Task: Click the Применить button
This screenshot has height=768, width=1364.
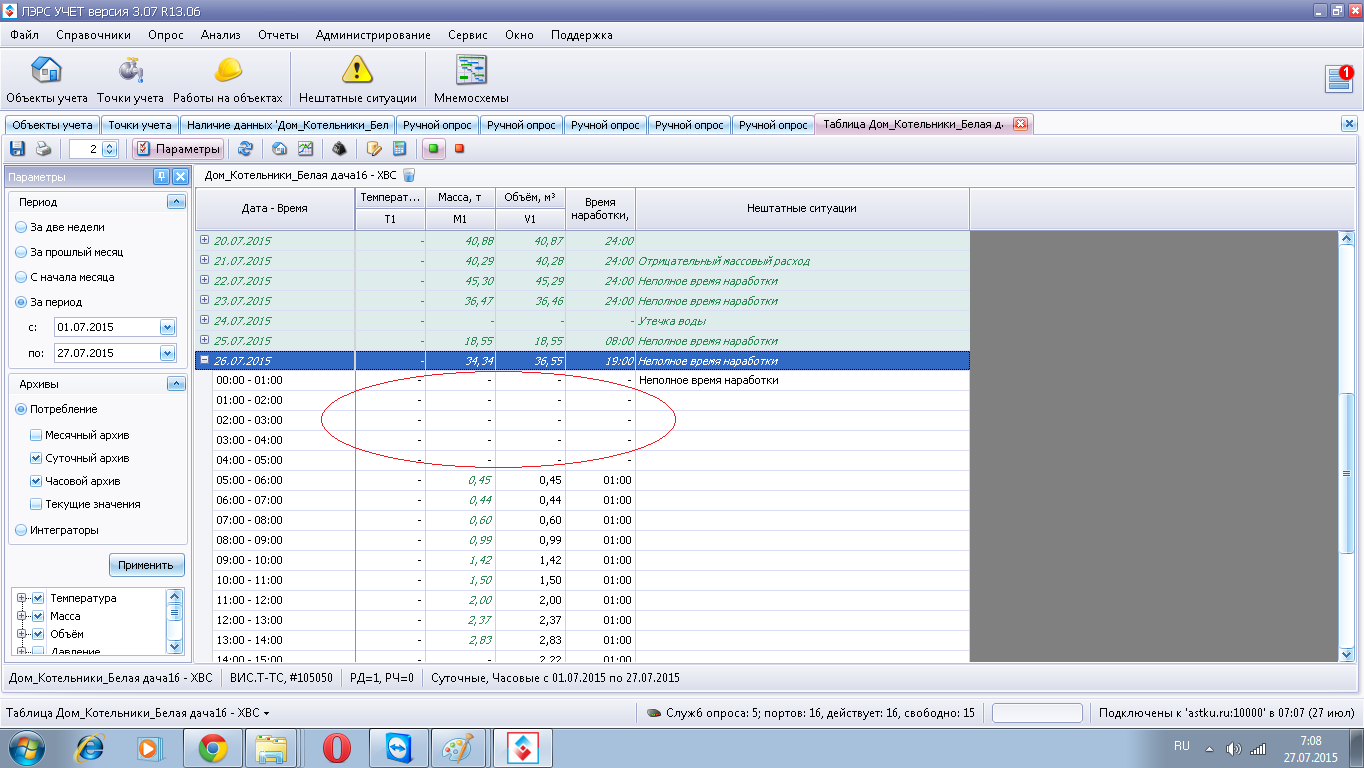Action: point(146,565)
